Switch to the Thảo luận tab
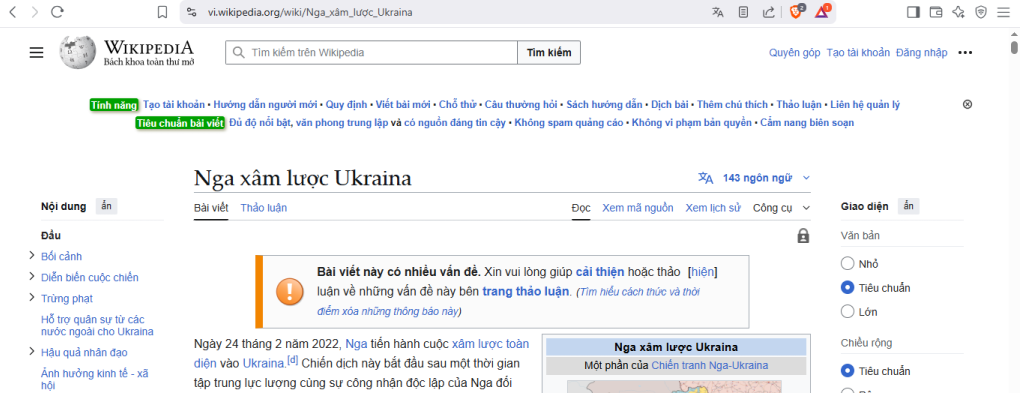The width and height of the screenshot is (1020, 393). click(x=263, y=208)
